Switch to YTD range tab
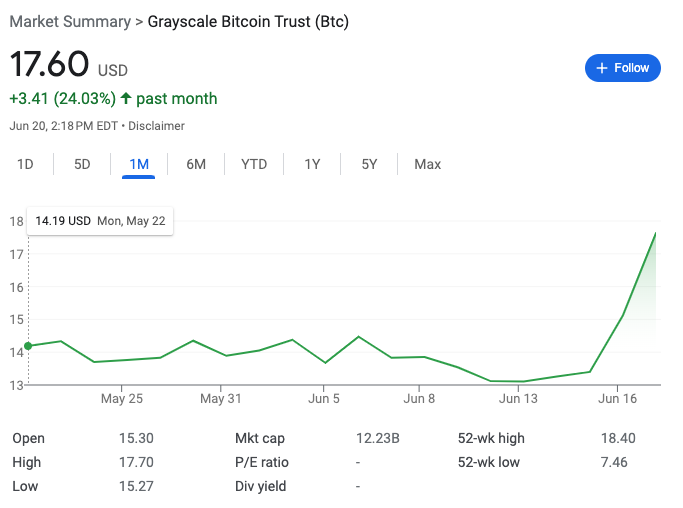The height and width of the screenshot is (508, 683). [254, 164]
